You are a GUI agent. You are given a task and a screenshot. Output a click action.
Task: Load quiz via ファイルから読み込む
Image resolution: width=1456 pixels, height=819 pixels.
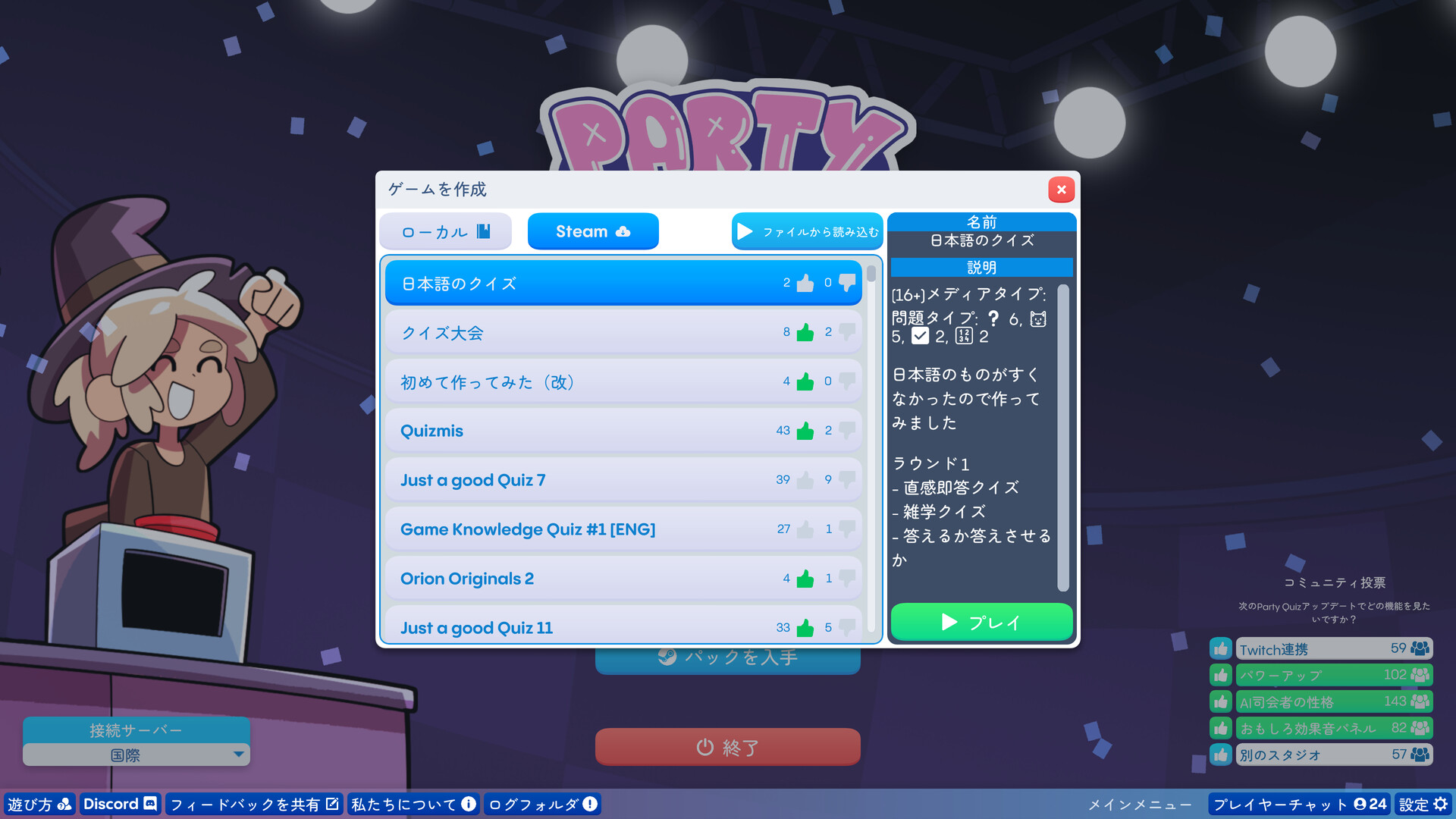(808, 231)
